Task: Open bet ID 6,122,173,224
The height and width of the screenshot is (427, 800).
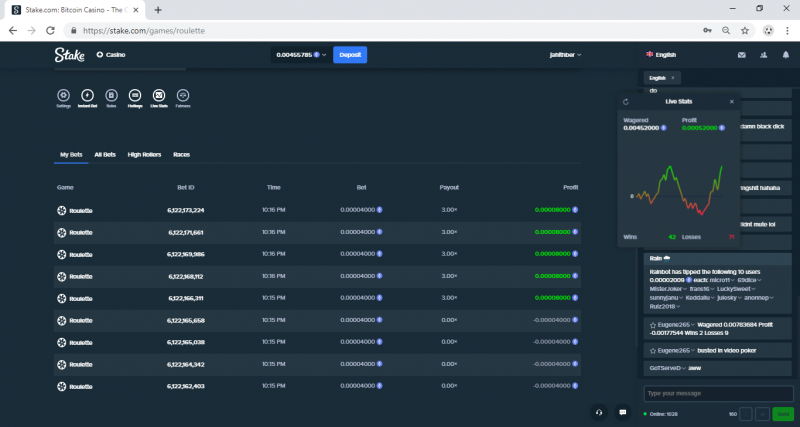Action: 186,210
